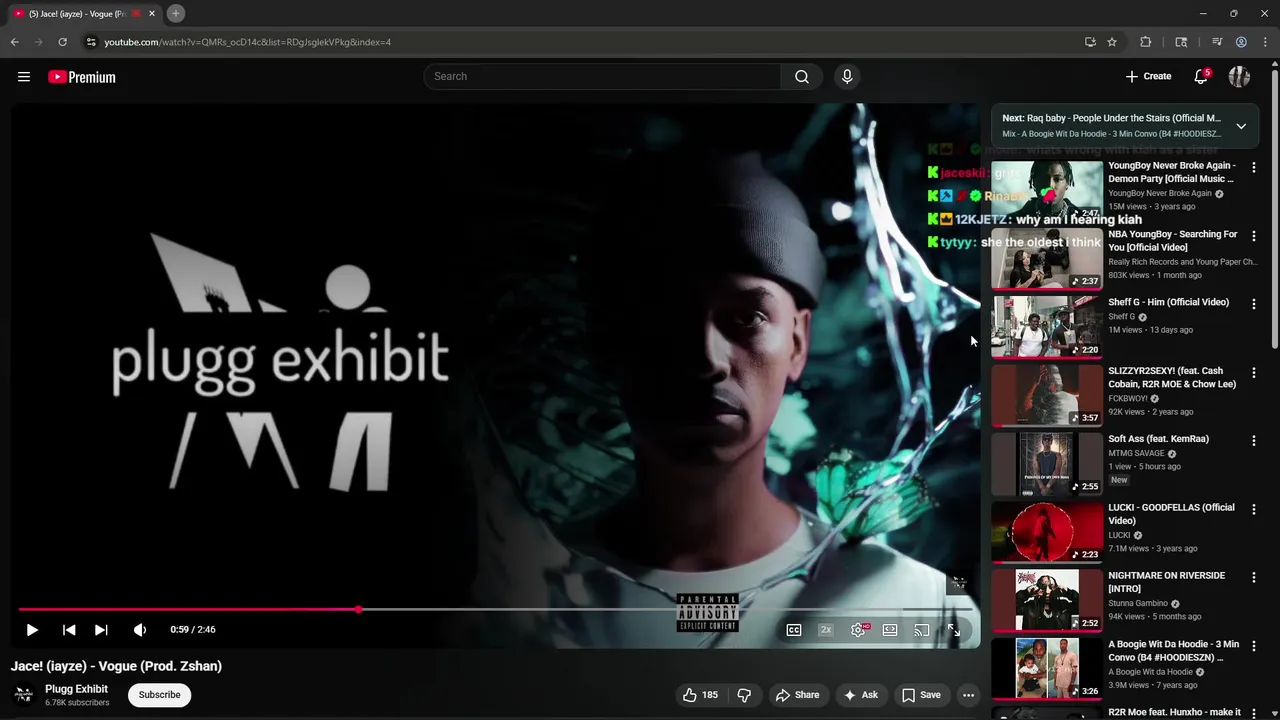Screen dimensions: 1280x720
Task: Open options for YoungBoy Demon Party video
Action: 1254,168
